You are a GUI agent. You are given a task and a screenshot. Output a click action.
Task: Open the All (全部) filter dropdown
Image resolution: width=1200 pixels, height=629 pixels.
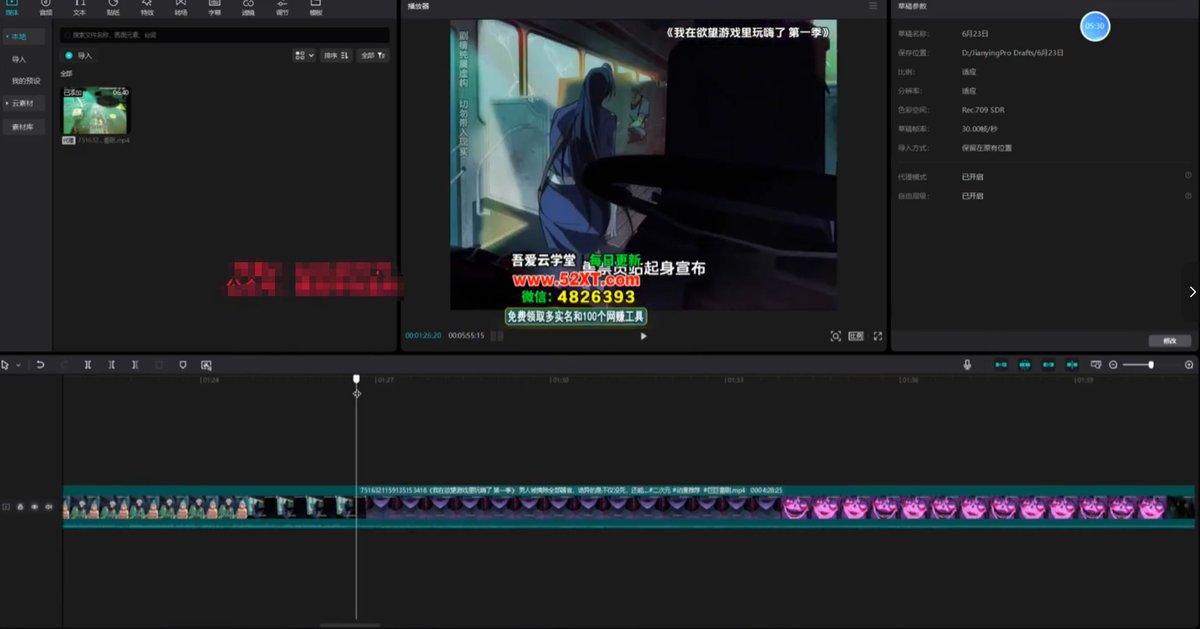coord(373,56)
